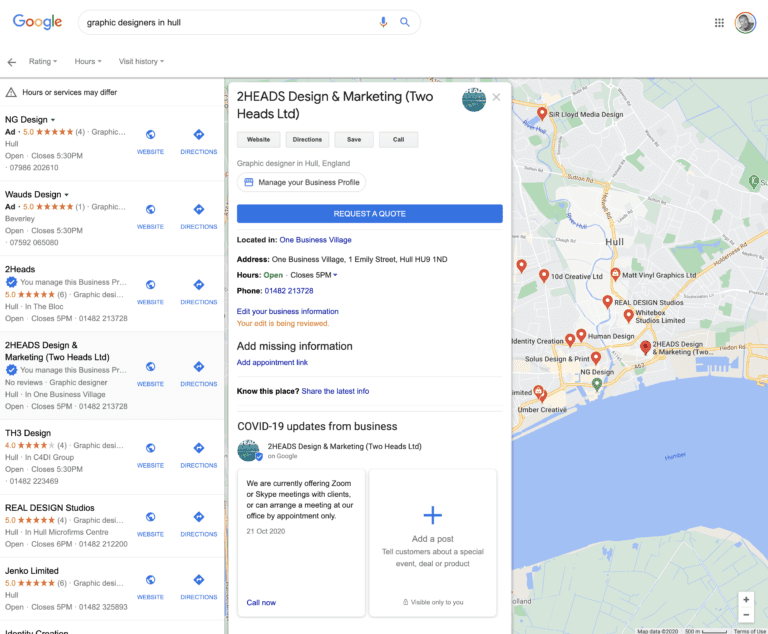Click the Save button in business panel
This screenshot has height=634, width=768.
point(354,140)
